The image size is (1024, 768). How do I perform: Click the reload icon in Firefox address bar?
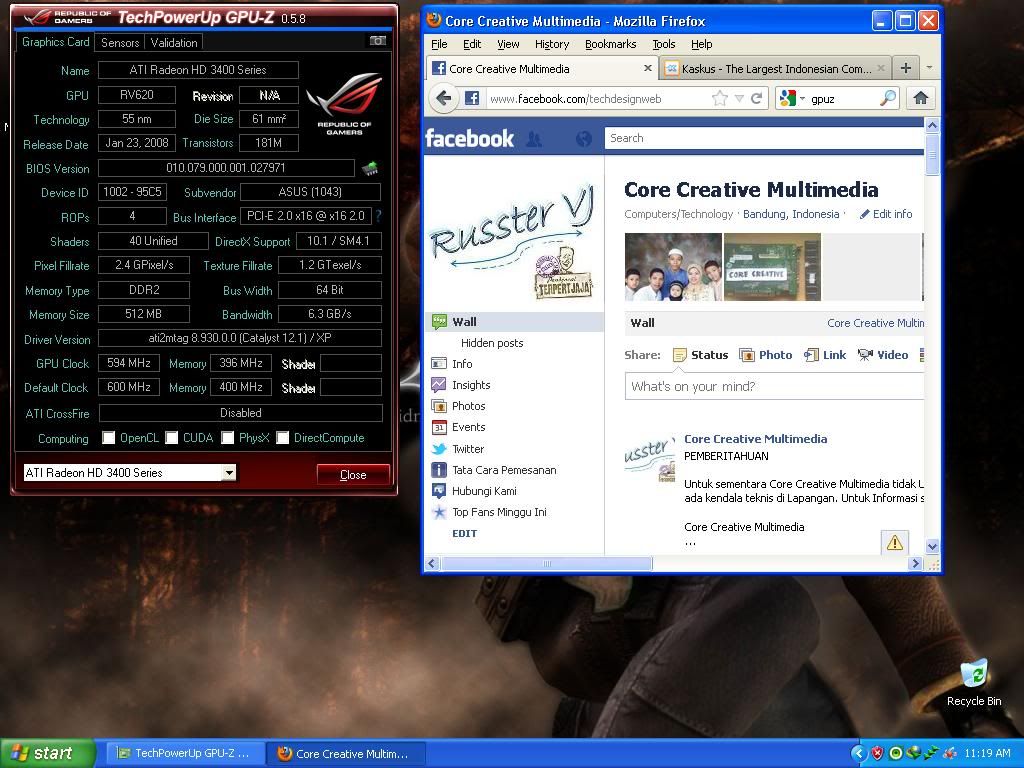pos(756,99)
